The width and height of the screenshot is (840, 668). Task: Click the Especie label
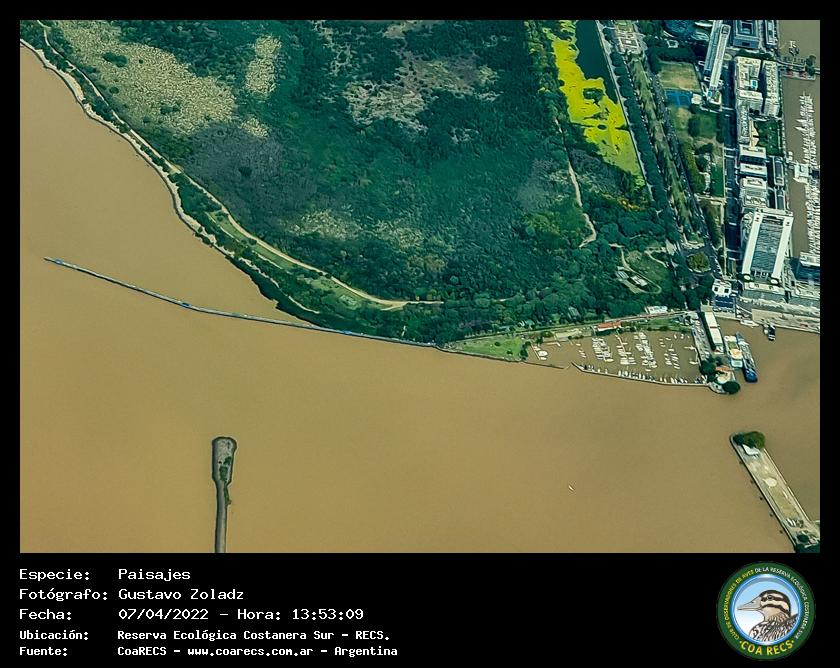click(55, 574)
